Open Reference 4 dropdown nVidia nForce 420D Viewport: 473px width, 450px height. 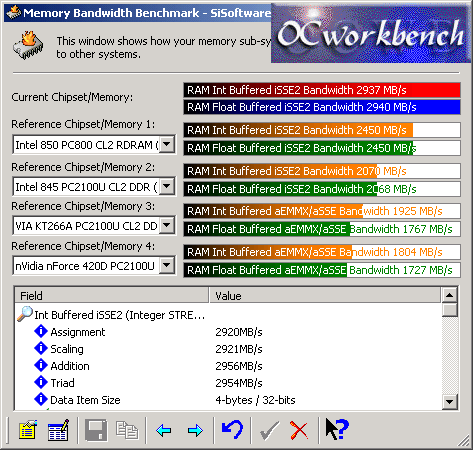point(167,266)
